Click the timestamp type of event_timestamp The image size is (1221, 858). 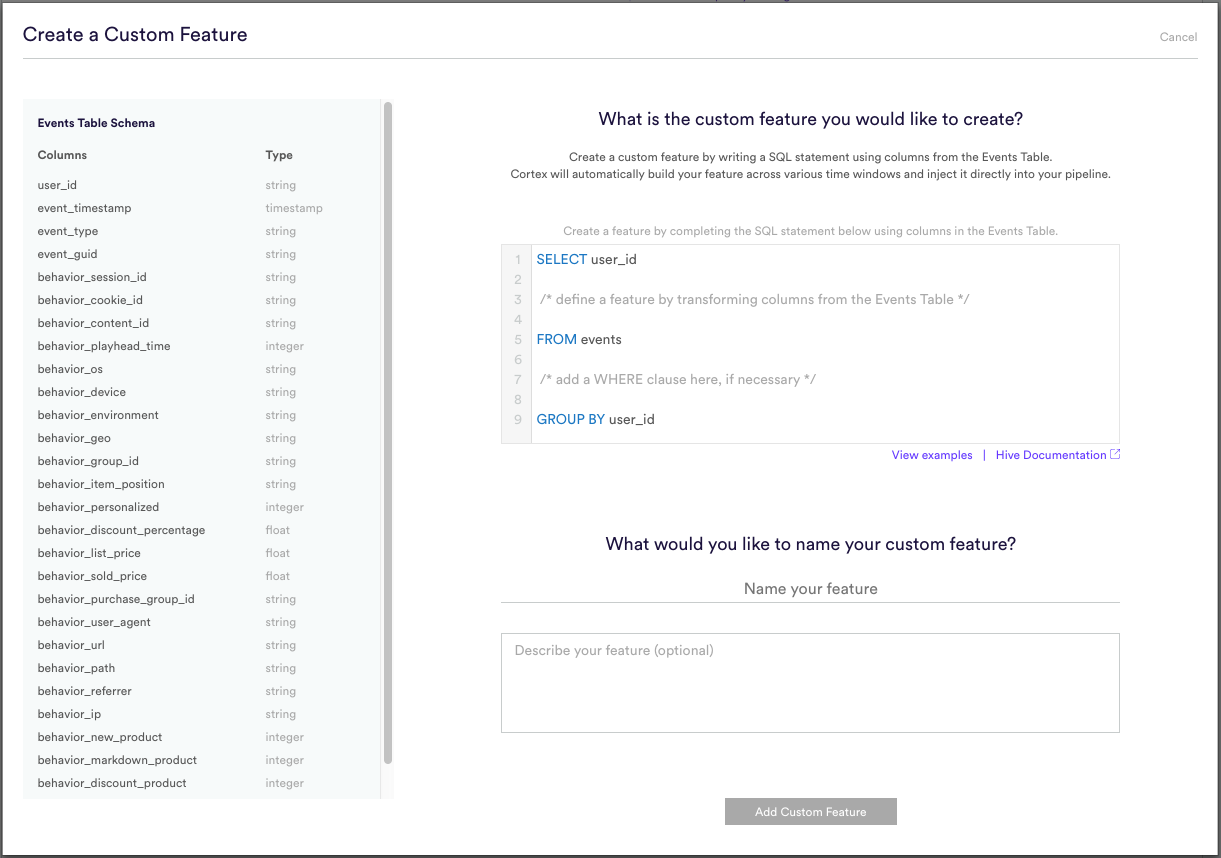point(294,208)
